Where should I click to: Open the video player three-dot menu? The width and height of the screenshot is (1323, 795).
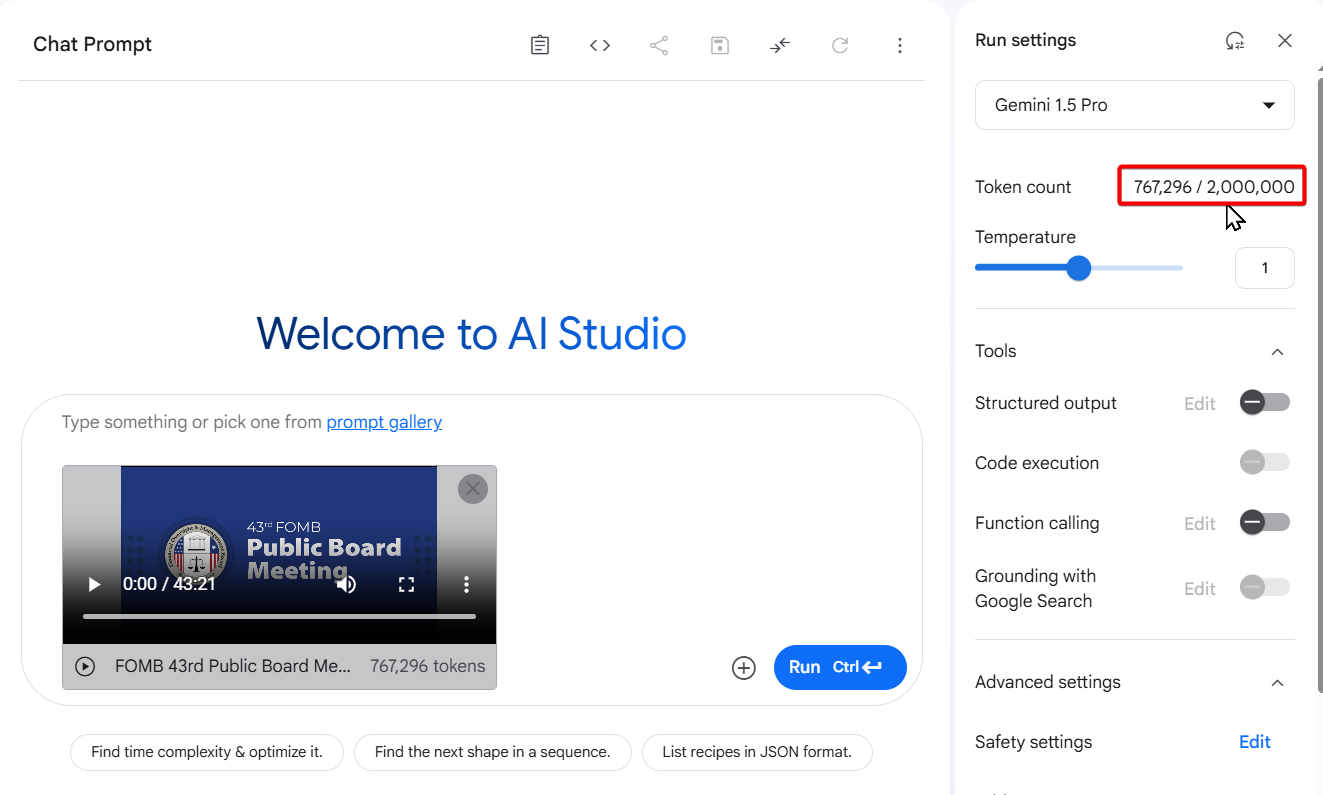[x=466, y=584]
